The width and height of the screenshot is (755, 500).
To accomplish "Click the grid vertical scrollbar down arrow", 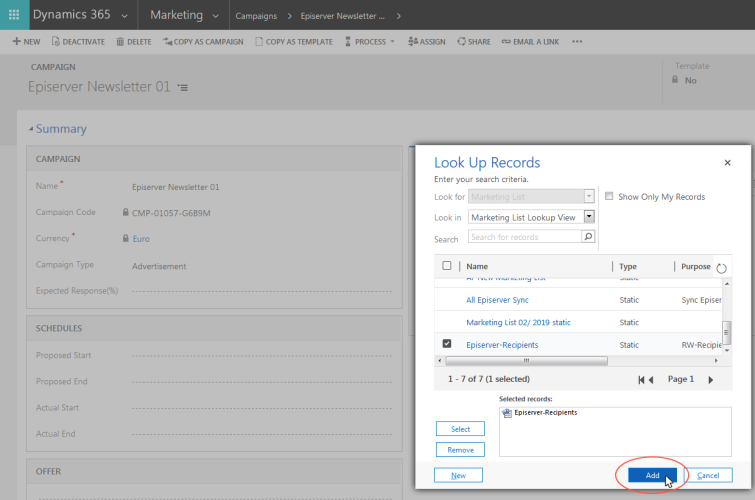I will point(727,350).
